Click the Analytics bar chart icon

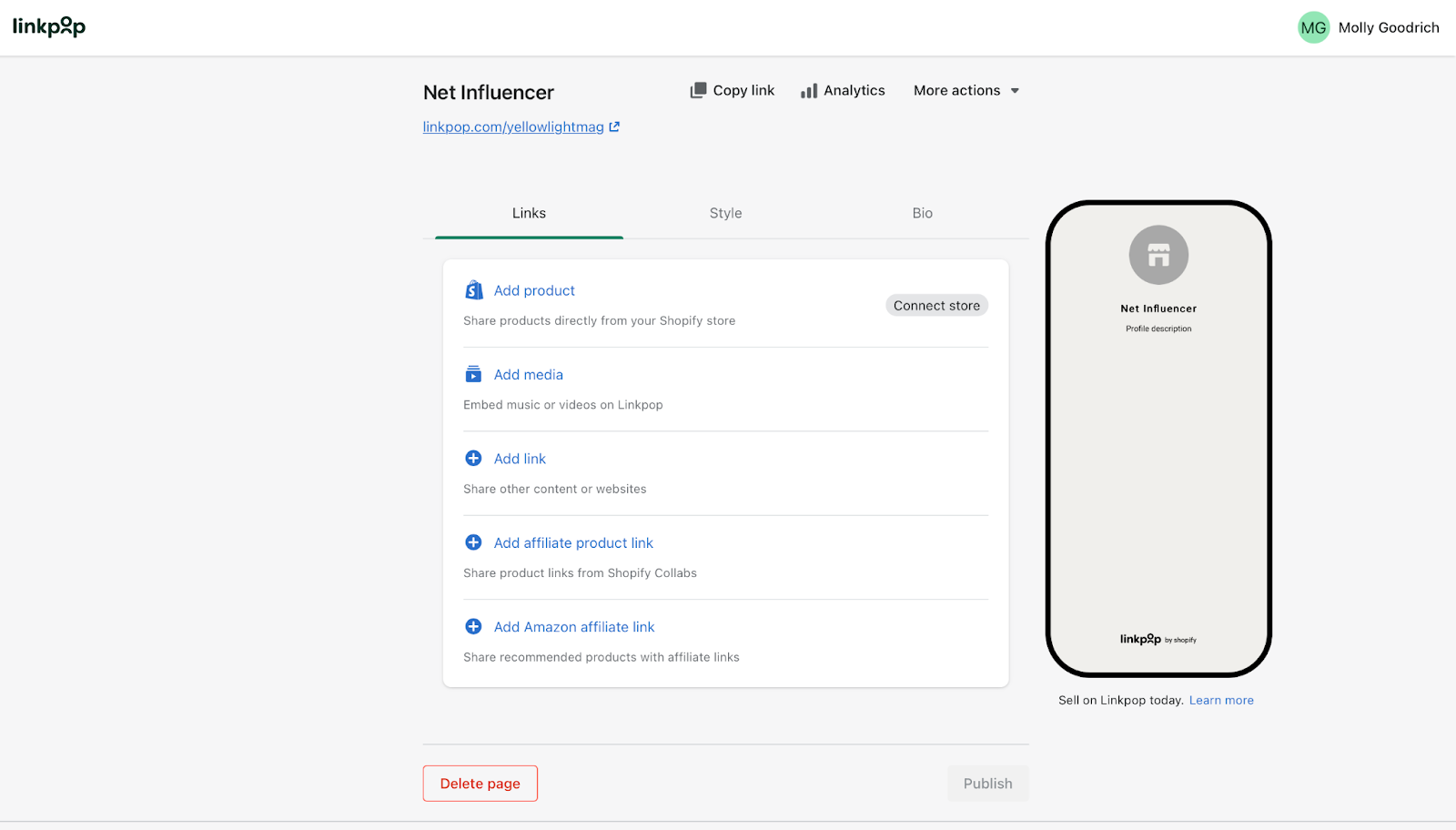809,90
